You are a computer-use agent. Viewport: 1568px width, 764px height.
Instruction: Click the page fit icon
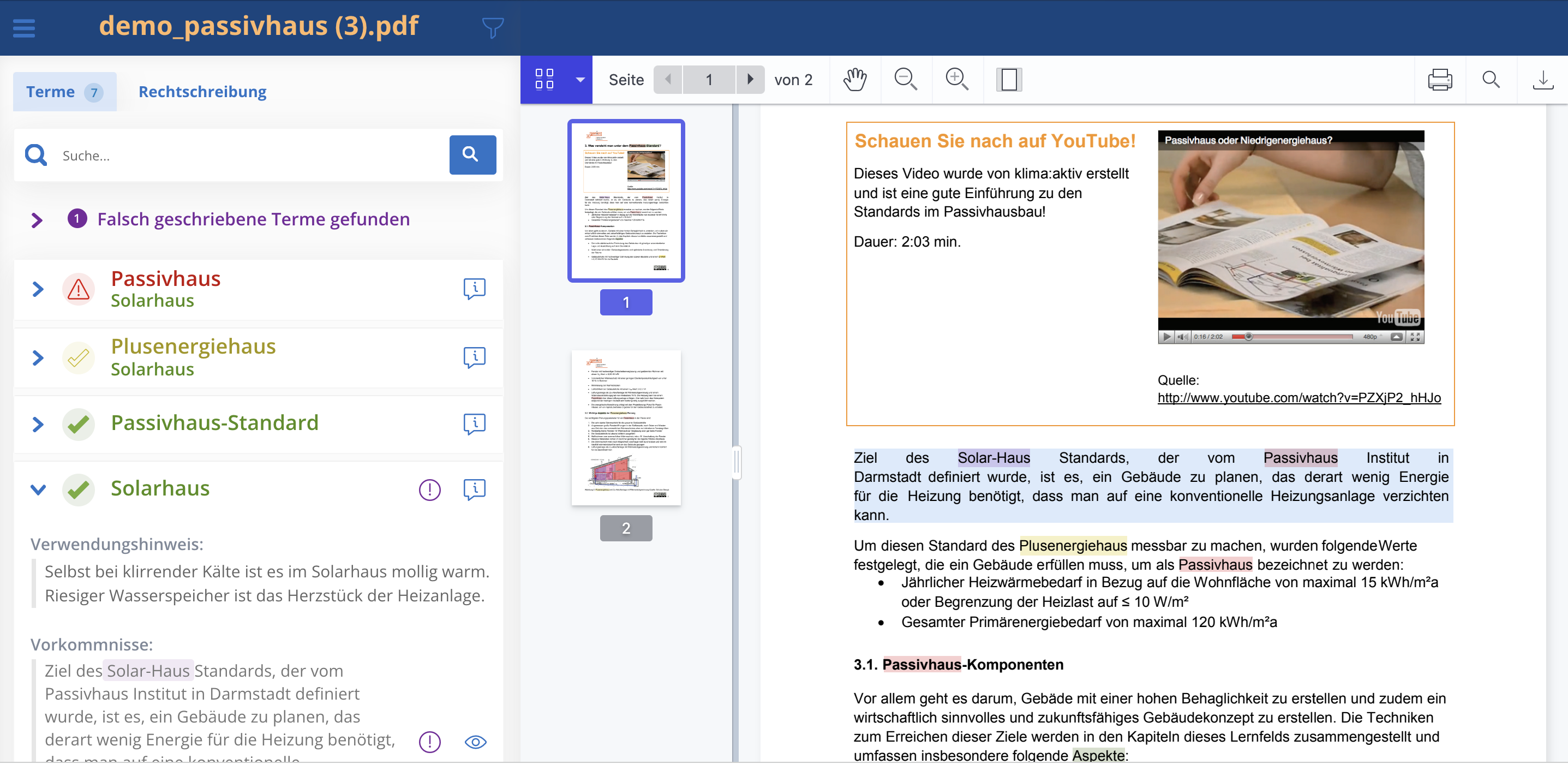tap(1009, 80)
